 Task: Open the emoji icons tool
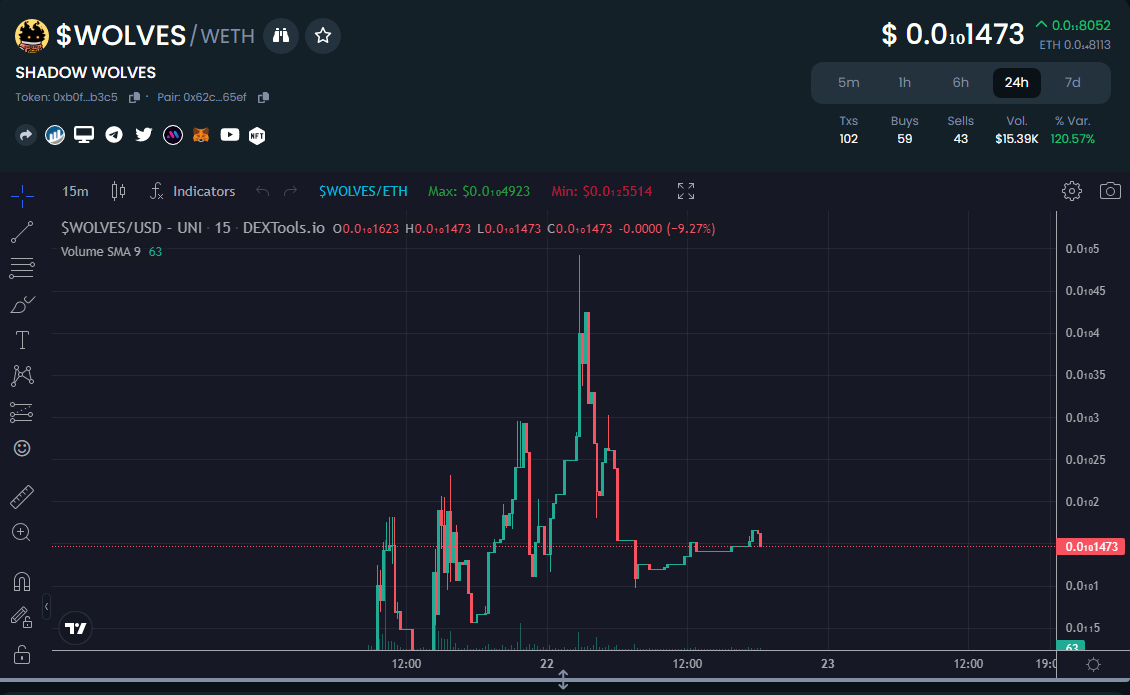(x=22, y=448)
